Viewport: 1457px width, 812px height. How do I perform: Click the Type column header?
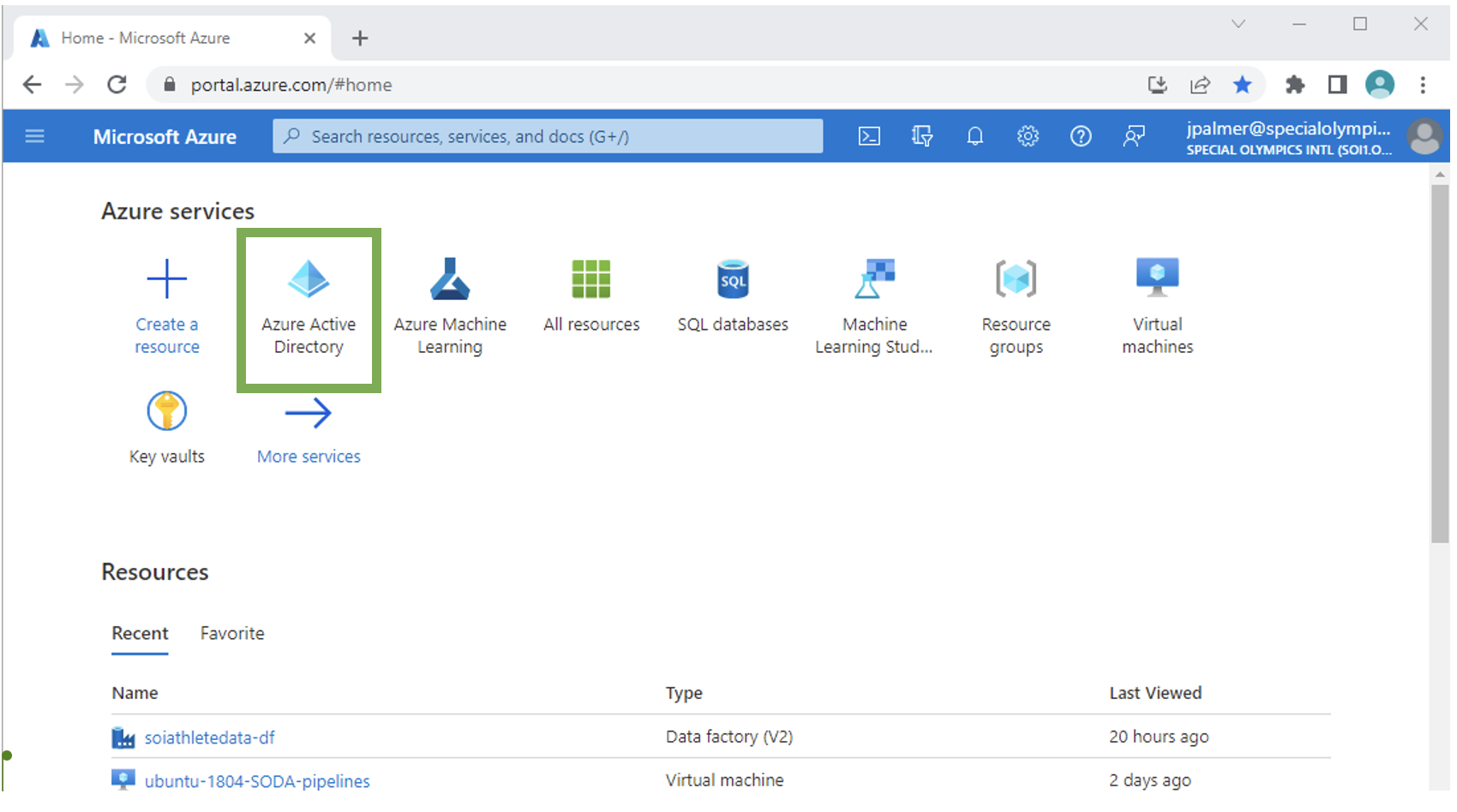(x=684, y=693)
